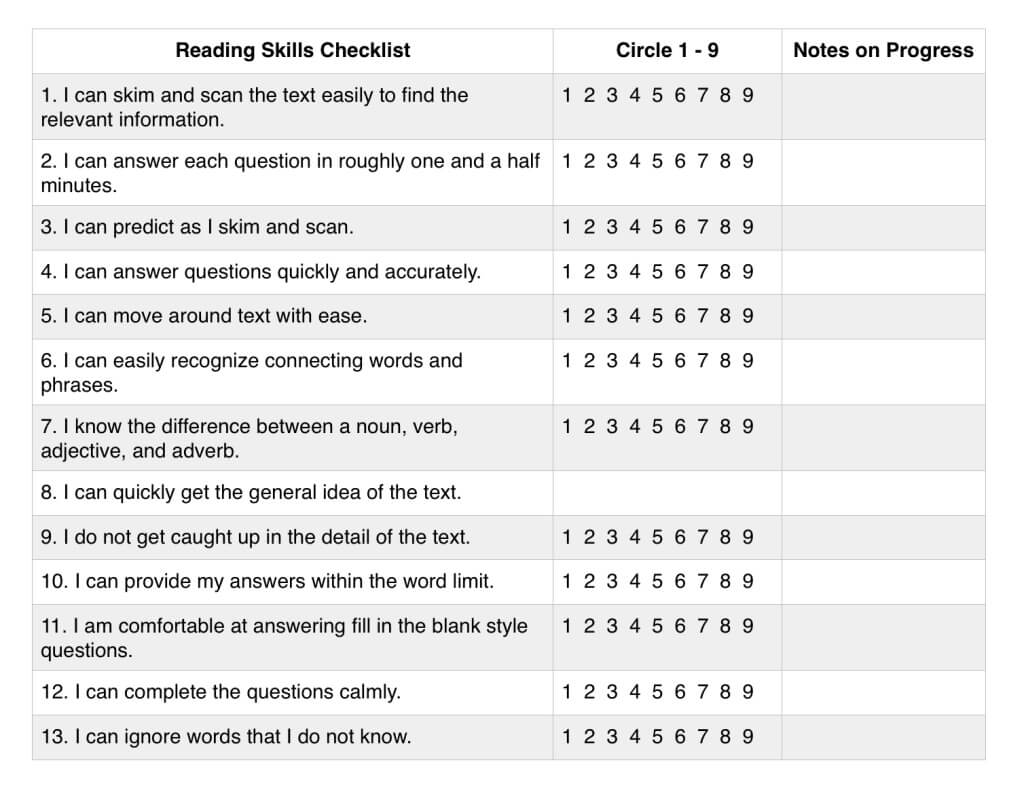This screenshot has height=786, width=1024.
Task: Select rating 1 for ignore unknown words
Action: [x=566, y=736]
